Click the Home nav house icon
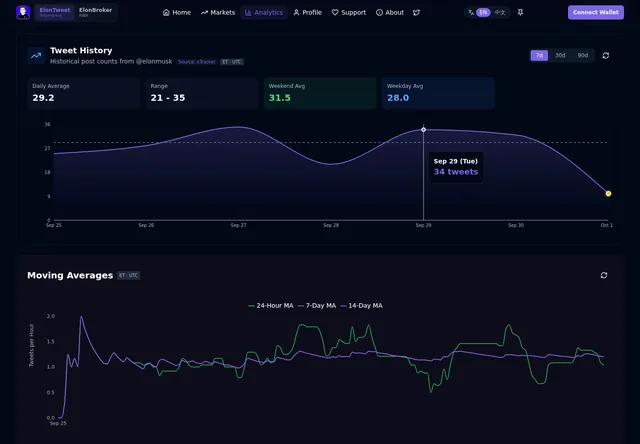640x444 pixels. pyautogui.click(x=166, y=13)
